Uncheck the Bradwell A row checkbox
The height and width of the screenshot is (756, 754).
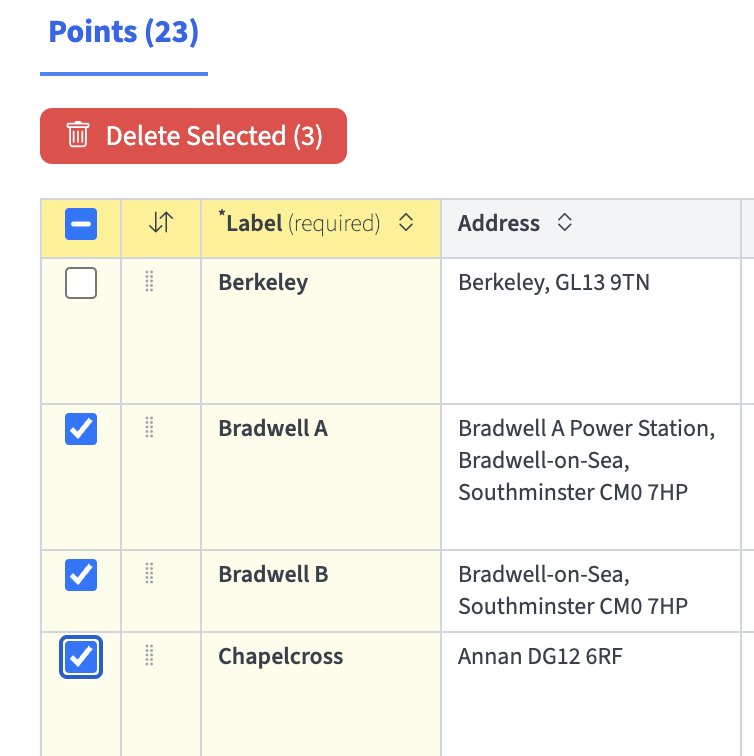[x=81, y=429]
